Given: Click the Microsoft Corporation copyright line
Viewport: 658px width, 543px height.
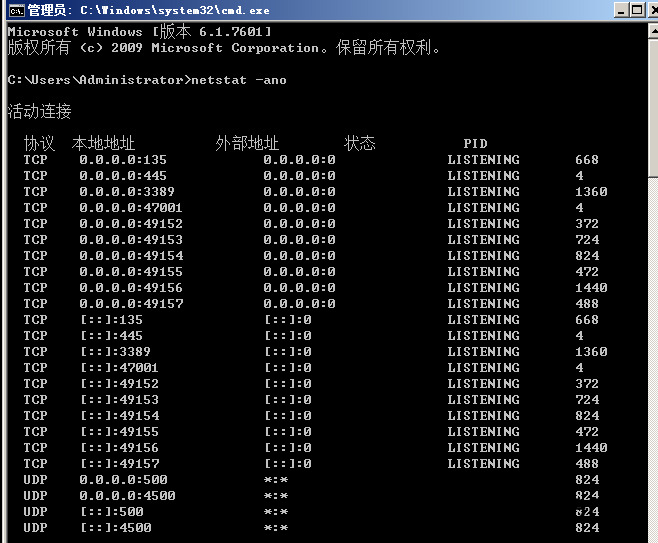Looking at the screenshot, I should pos(224,47).
